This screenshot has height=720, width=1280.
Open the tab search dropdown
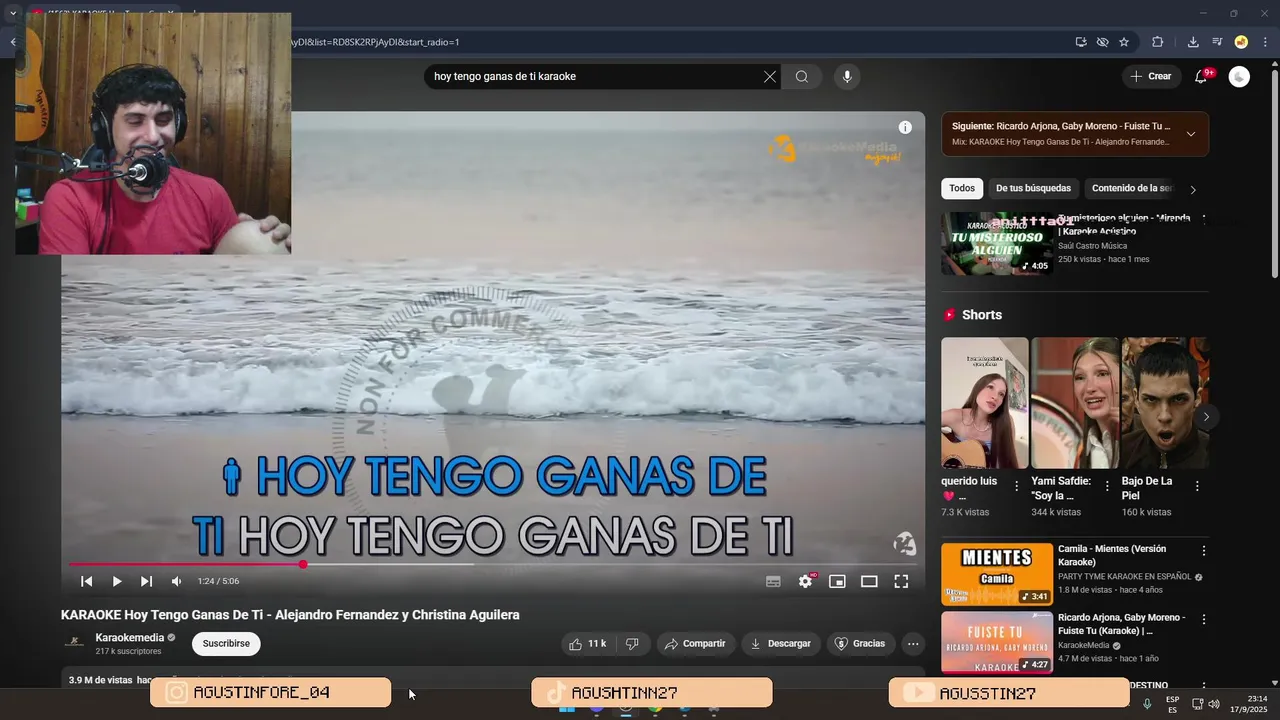[x=13, y=13]
